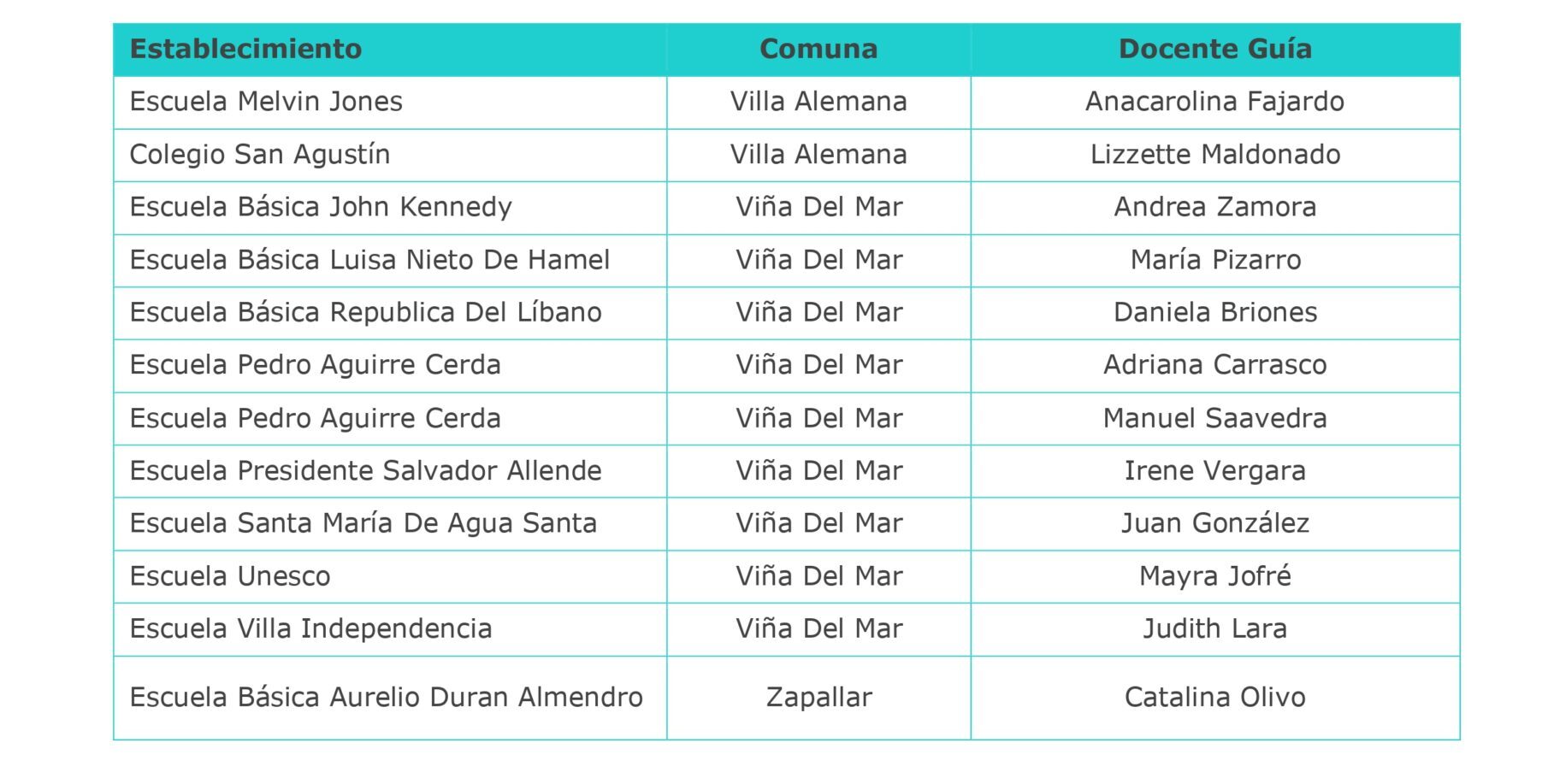The width and height of the screenshot is (1548, 784).
Task: Select teacher name Mayra Jofré
Action: click(1214, 576)
